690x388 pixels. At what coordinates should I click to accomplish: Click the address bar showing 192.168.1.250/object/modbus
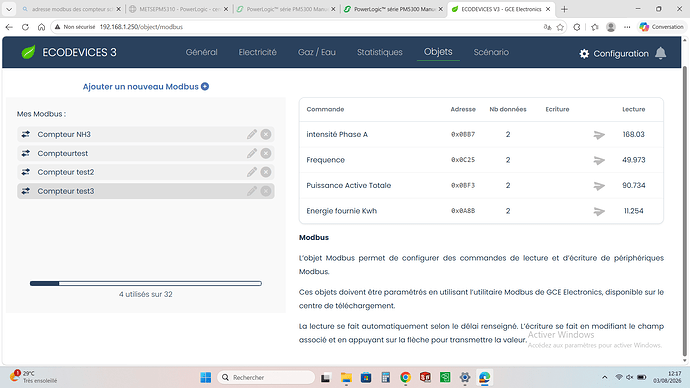pos(308,27)
